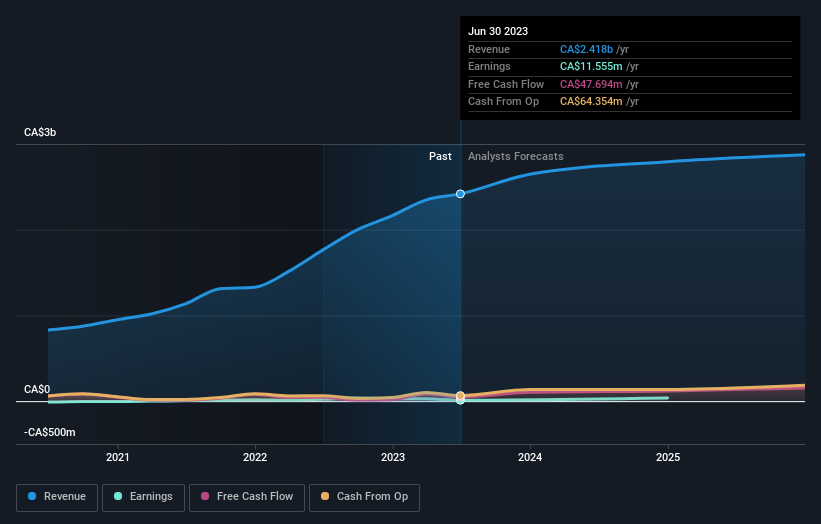Click the 2021 x-axis label
This screenshot has width=821, height=524.
118,457
